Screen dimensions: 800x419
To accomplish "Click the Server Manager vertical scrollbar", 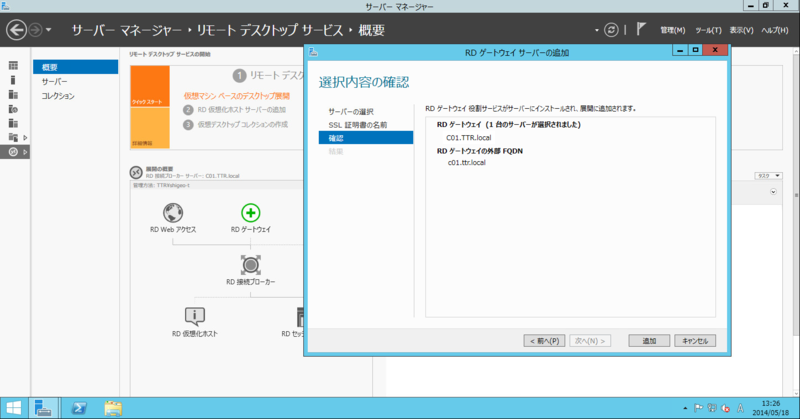I will point(796,195).
